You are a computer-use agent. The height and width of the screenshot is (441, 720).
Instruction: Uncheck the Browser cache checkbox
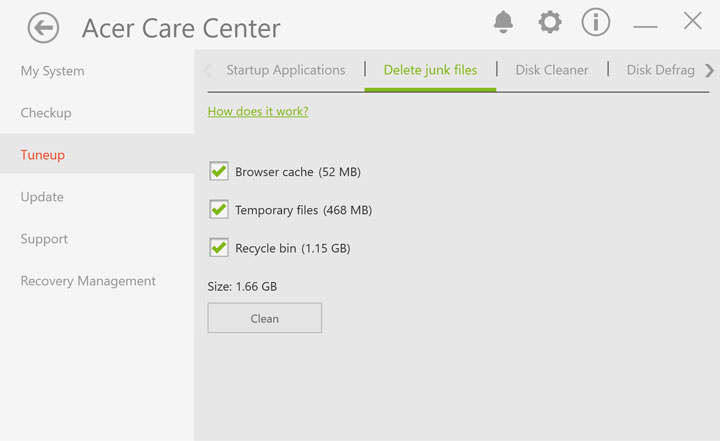pos(219,172)
